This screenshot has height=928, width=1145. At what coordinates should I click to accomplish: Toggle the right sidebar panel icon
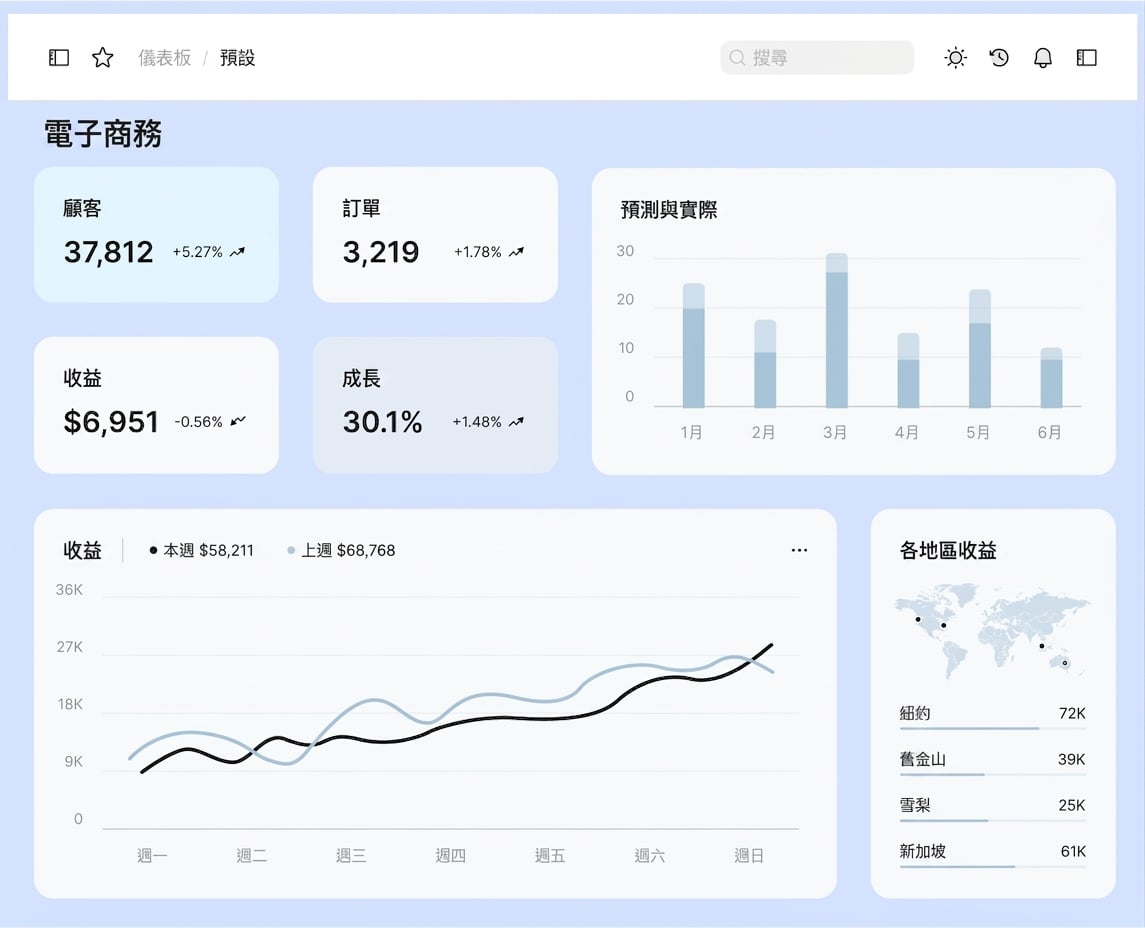(x=1087, y=58)
